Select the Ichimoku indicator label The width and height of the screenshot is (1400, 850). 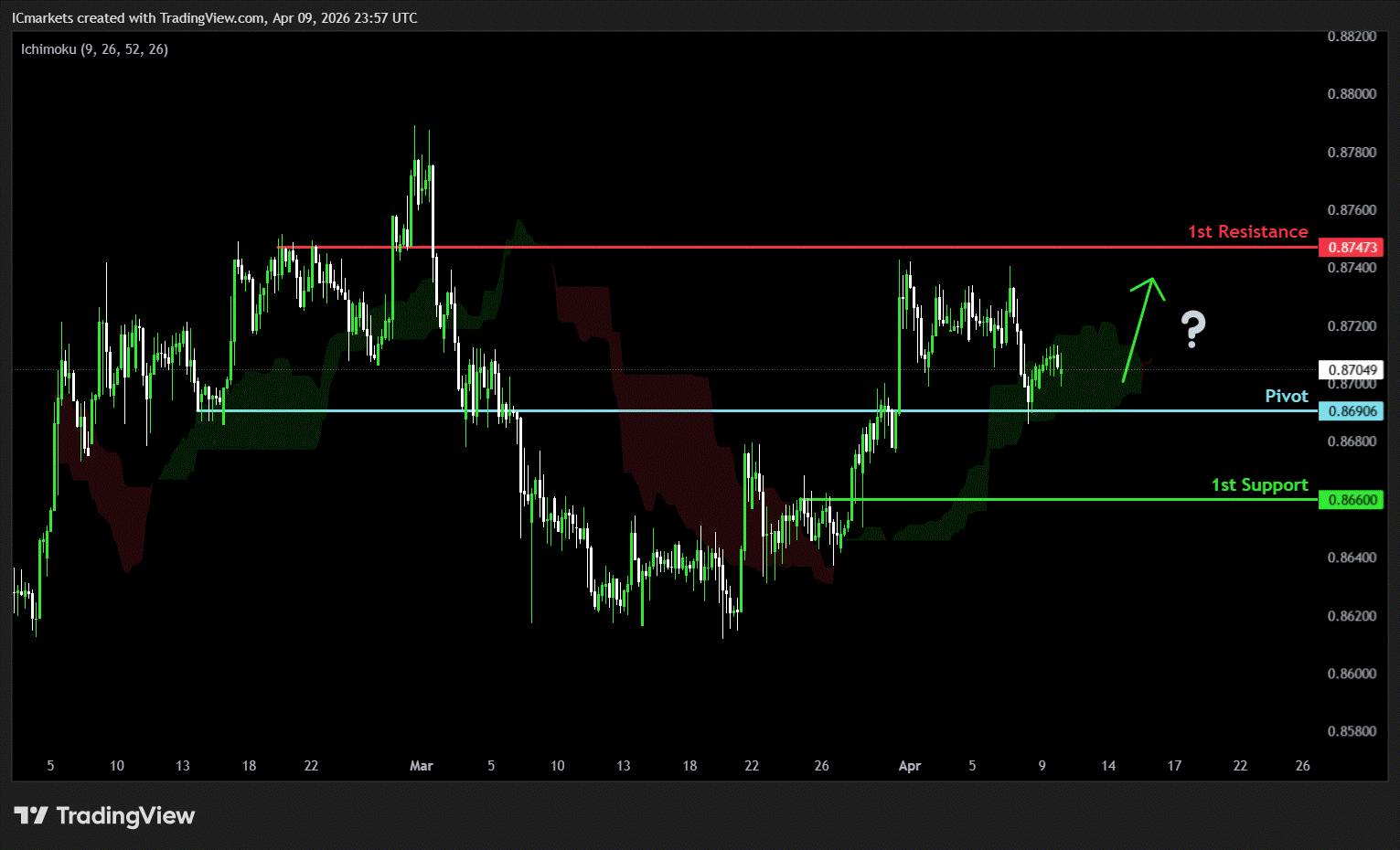click(94, 49)
